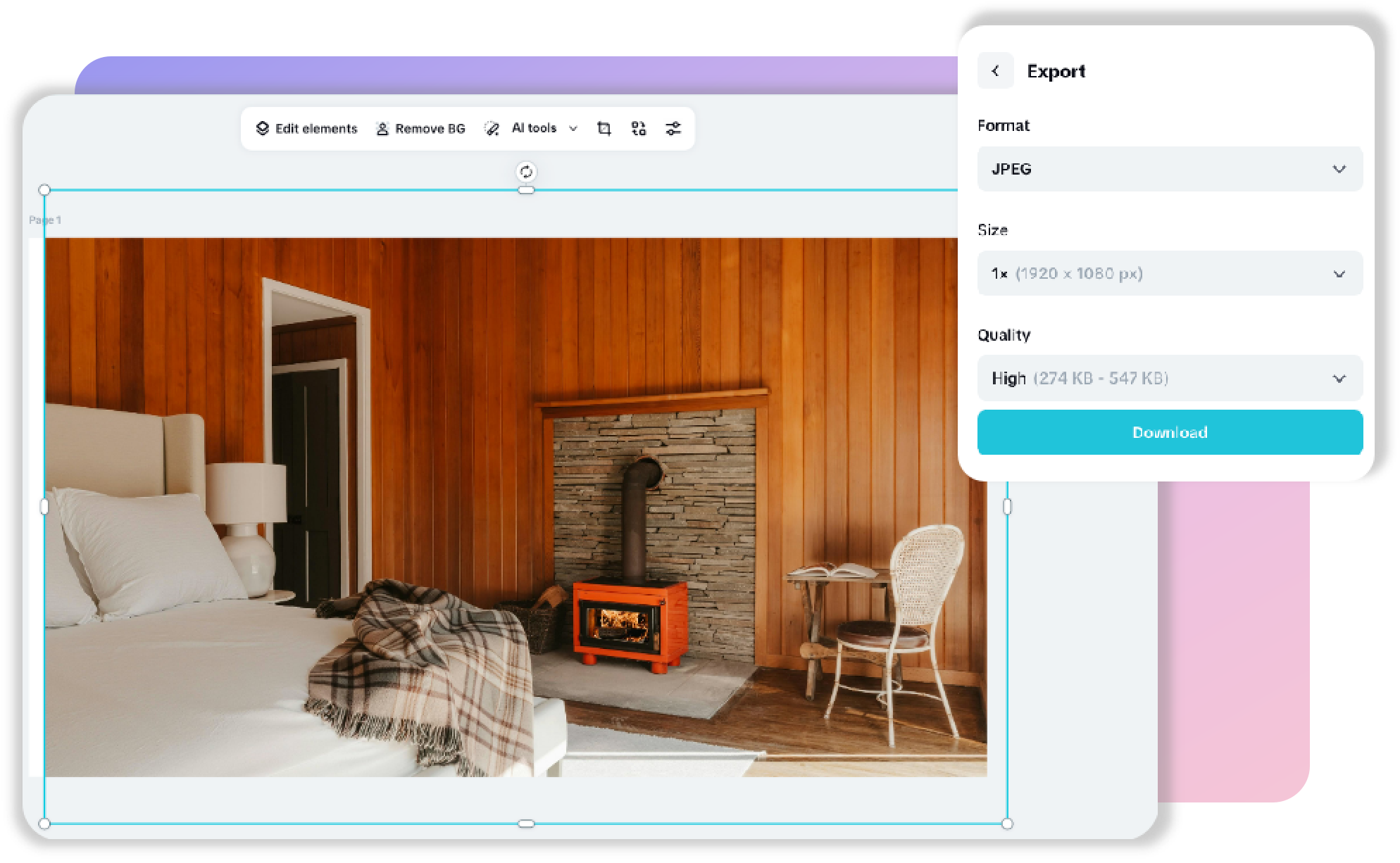1400x863 pixels.
Task: Click the Download button
Action: (x=1170, y=432)
